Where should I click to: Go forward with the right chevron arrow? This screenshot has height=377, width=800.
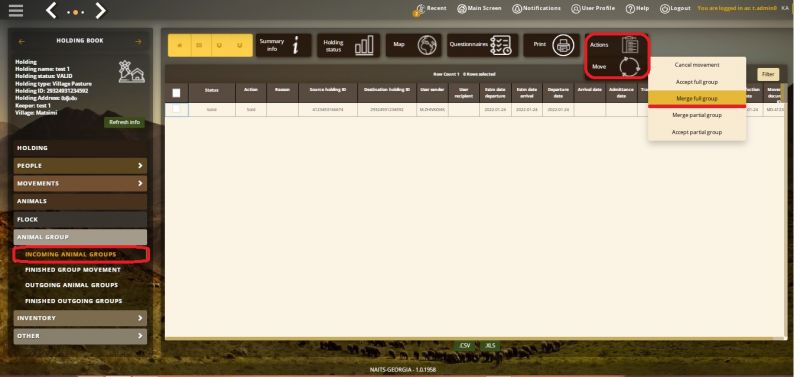coord(101,10)
